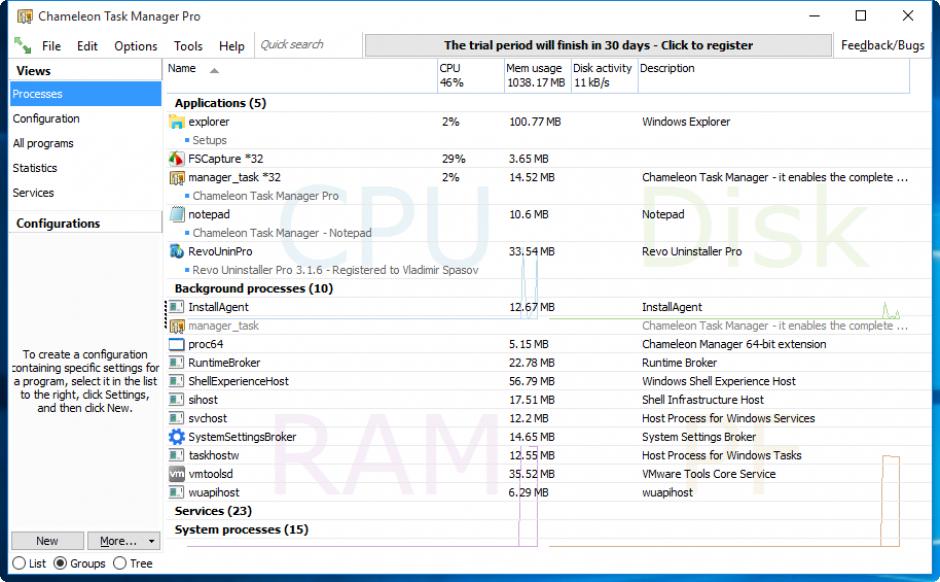Click the Name column sort arrow

pyautogui.click(x=214, y=71)
